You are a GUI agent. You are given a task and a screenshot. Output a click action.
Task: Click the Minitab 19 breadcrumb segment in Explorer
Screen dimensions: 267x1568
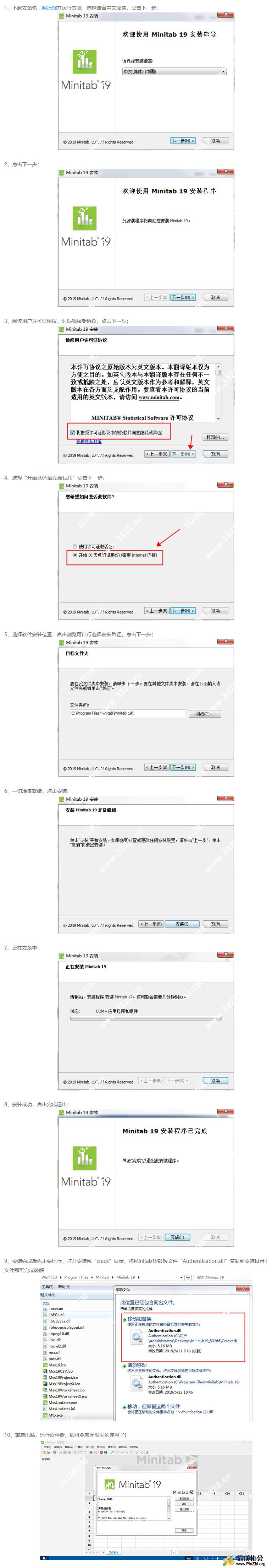(x=125, y=1277)
